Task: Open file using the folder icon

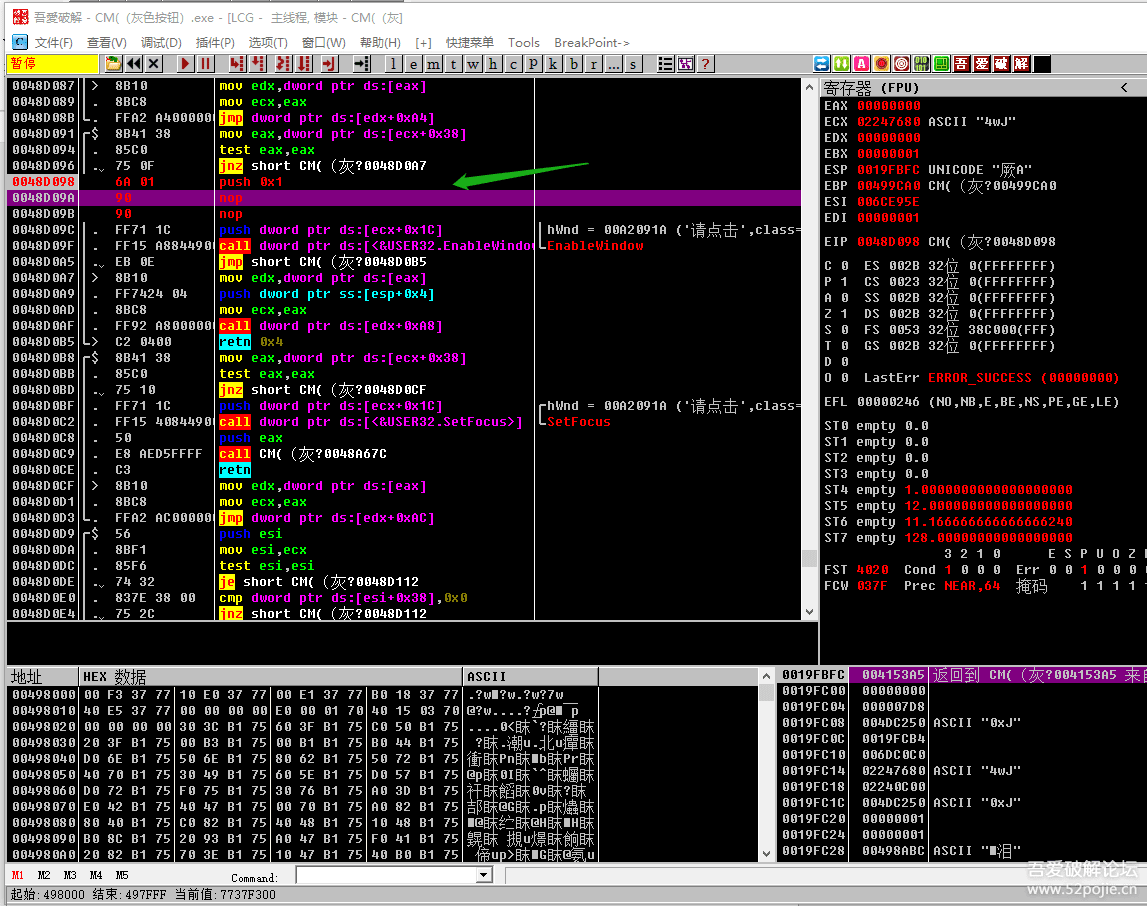Action: pos(113,64)
